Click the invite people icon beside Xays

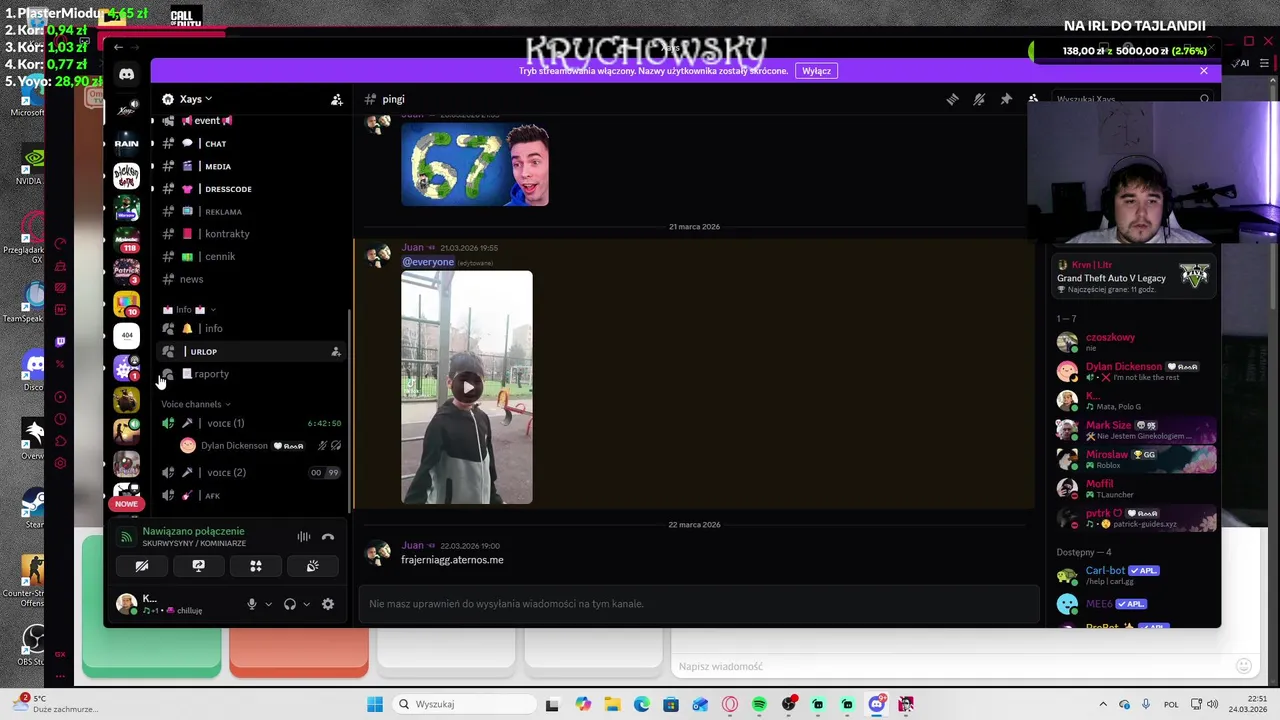(x=337, y=99)
